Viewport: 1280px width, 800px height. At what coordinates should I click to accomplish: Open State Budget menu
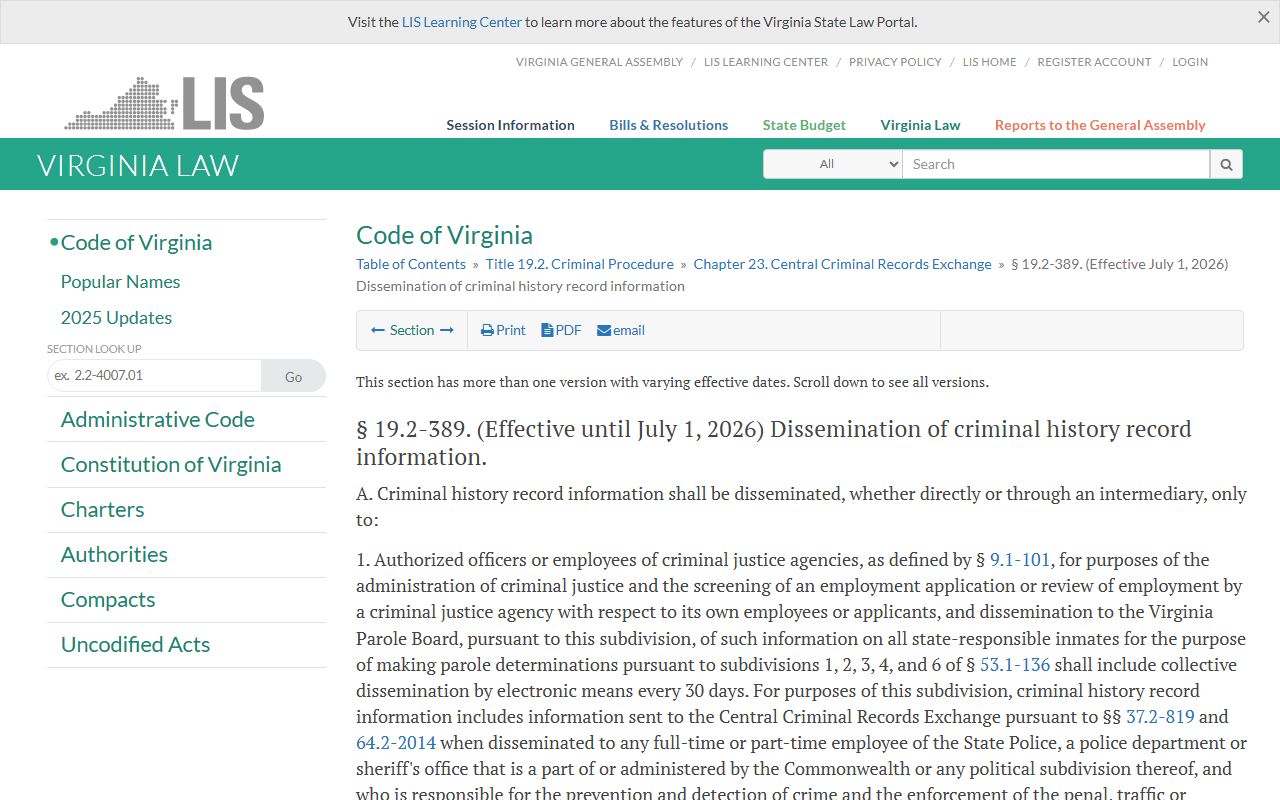(x=804, y=125)
